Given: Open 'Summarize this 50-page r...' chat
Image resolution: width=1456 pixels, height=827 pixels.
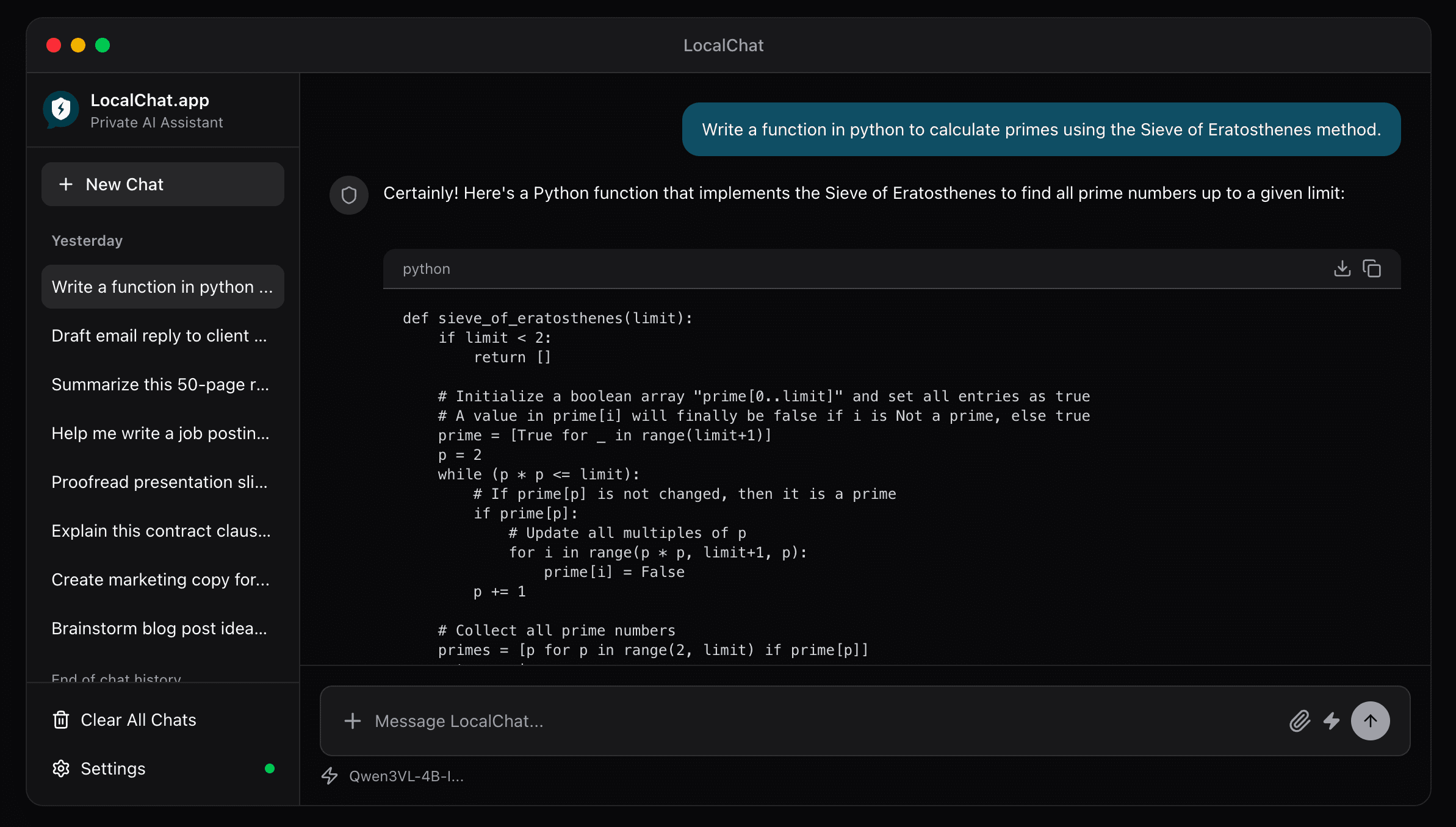Looking at the screenshot, I should click(x=163, y=384).
